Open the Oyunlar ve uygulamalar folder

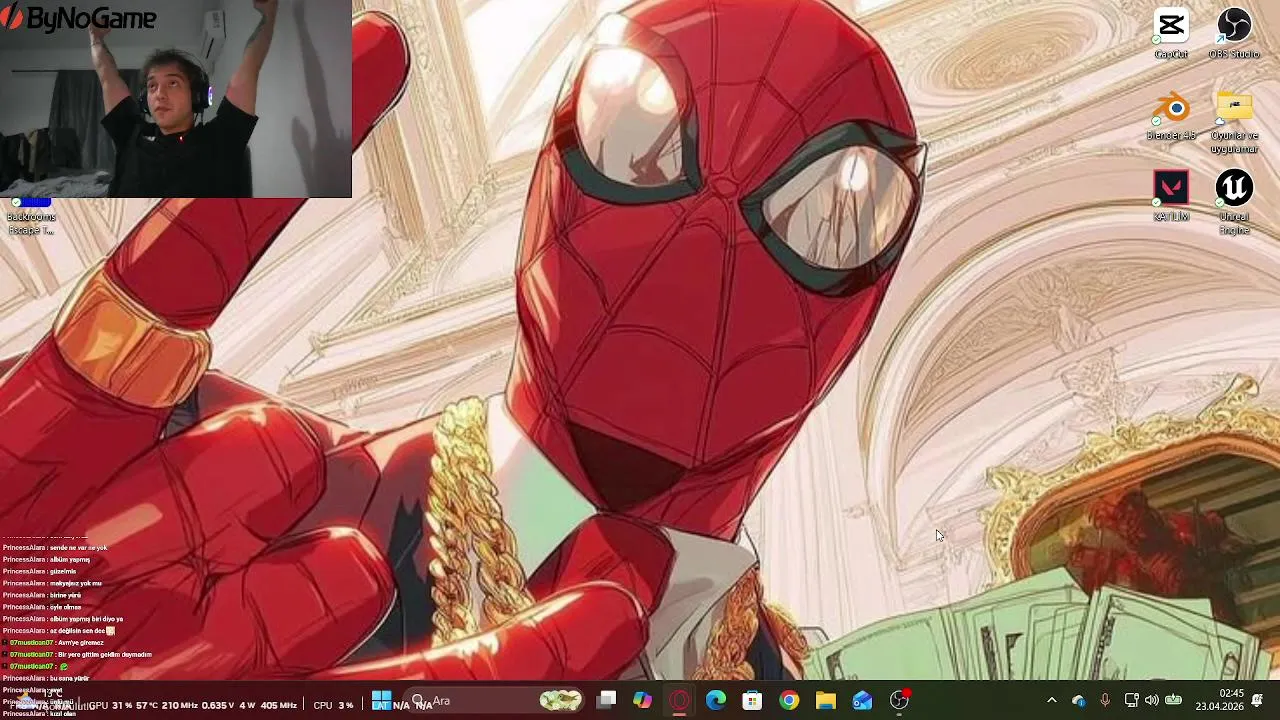(1234, 122)
